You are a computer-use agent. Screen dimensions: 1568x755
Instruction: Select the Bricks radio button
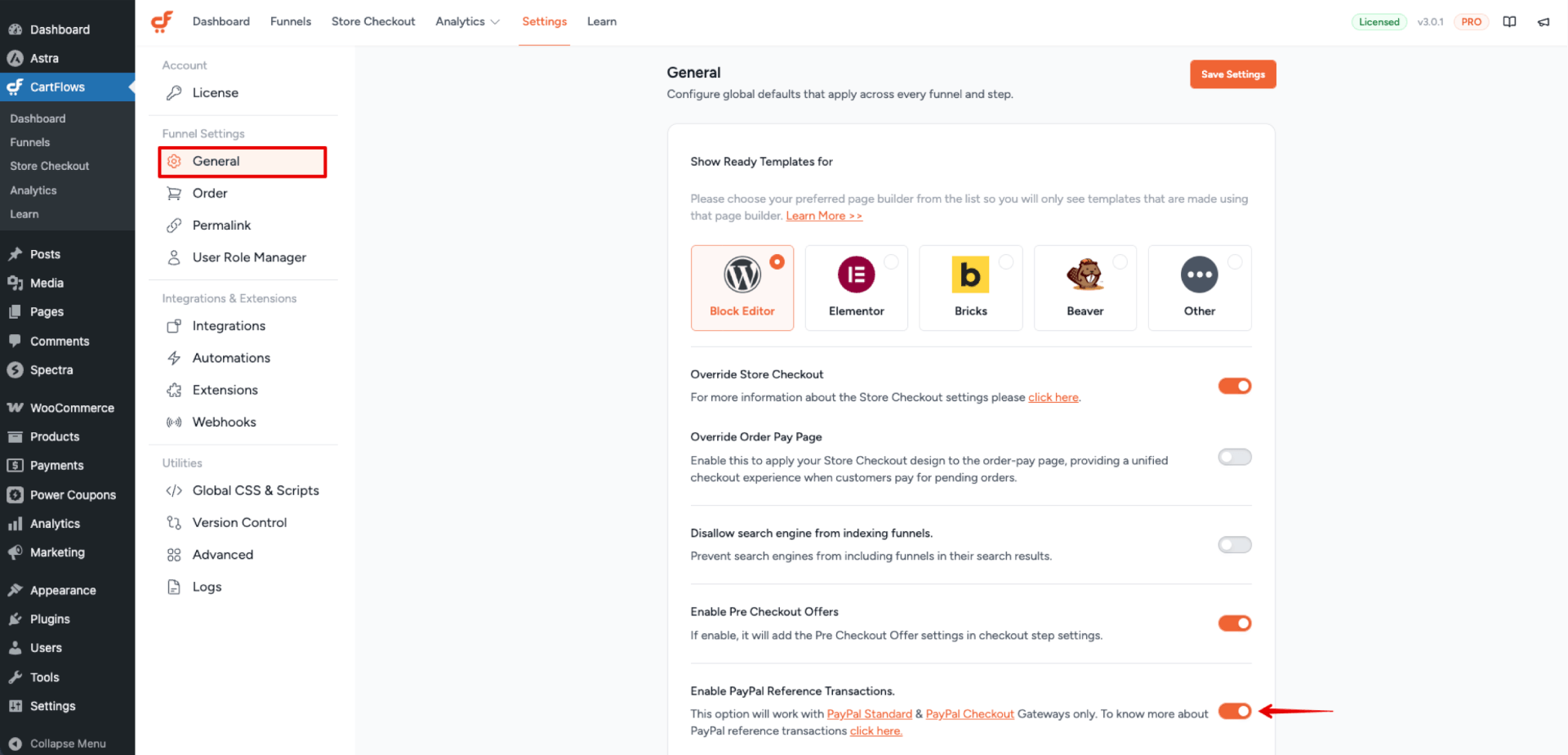click(x=1006, y=261)
